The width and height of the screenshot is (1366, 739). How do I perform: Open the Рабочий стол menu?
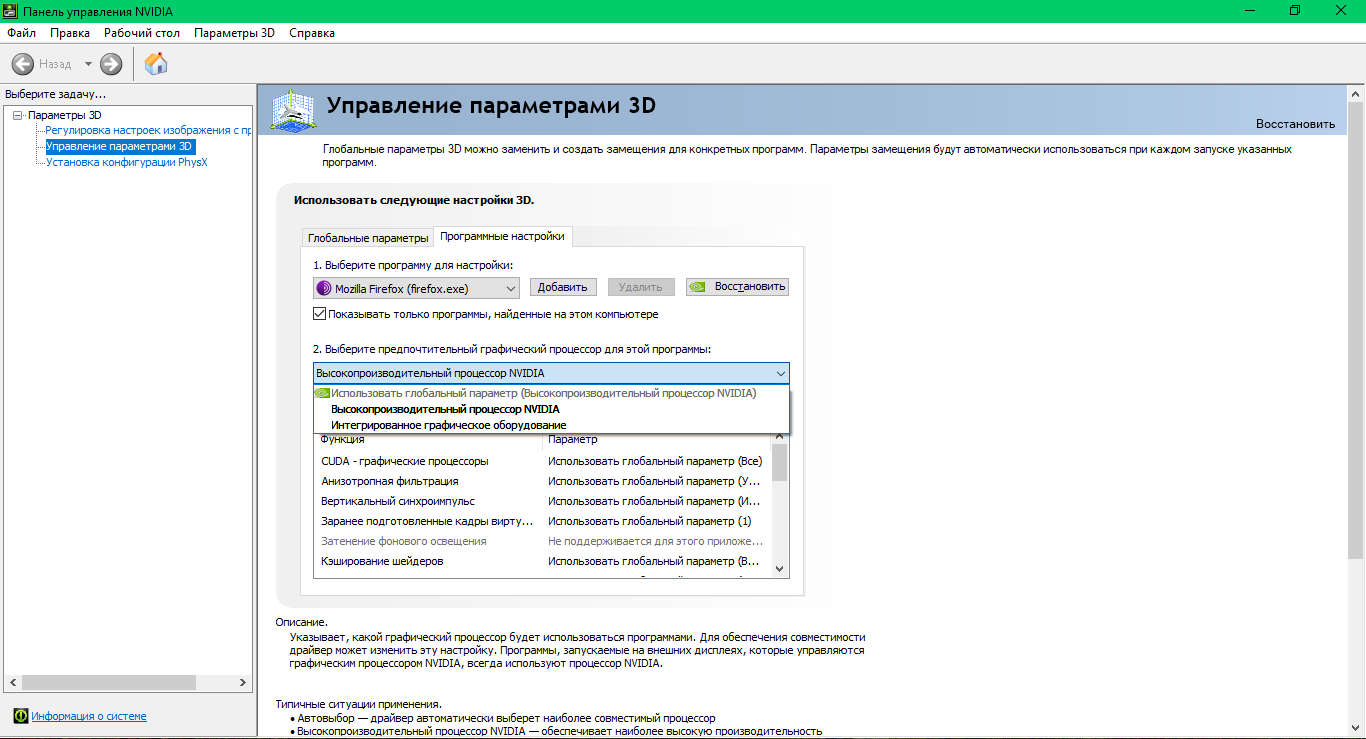coord(142,33)
